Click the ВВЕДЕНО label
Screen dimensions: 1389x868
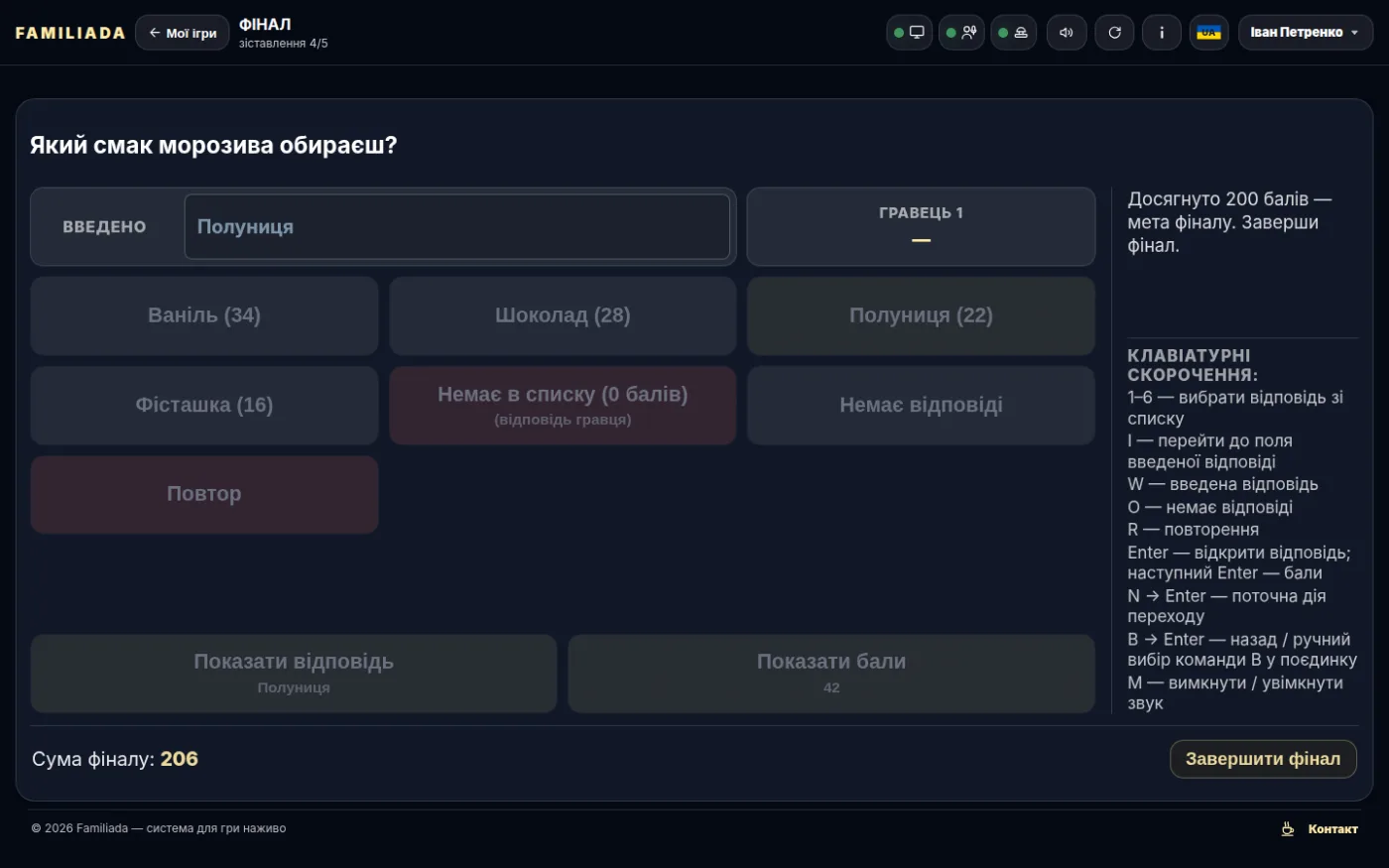pyautogui.click(x=104, y=227)
